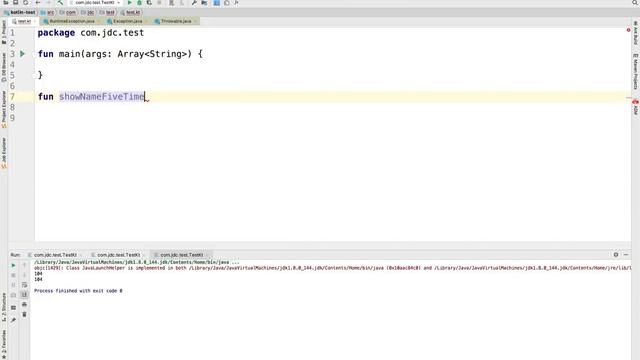This screenshot has width=640, height=360.
Task: Open the red-icon right sidebar tab
Action: click(636, 107)
